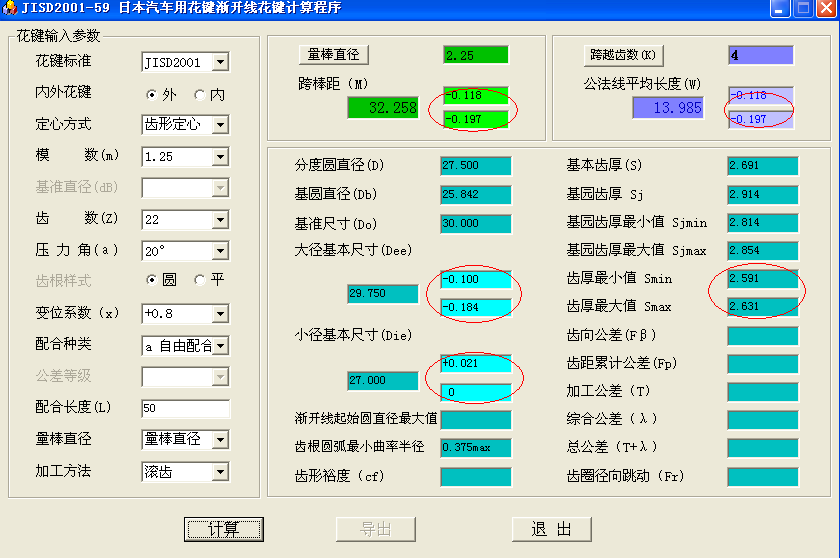Open the 模数(m) 1.25 dropdown
840x558 pixels.
point(220,157)
